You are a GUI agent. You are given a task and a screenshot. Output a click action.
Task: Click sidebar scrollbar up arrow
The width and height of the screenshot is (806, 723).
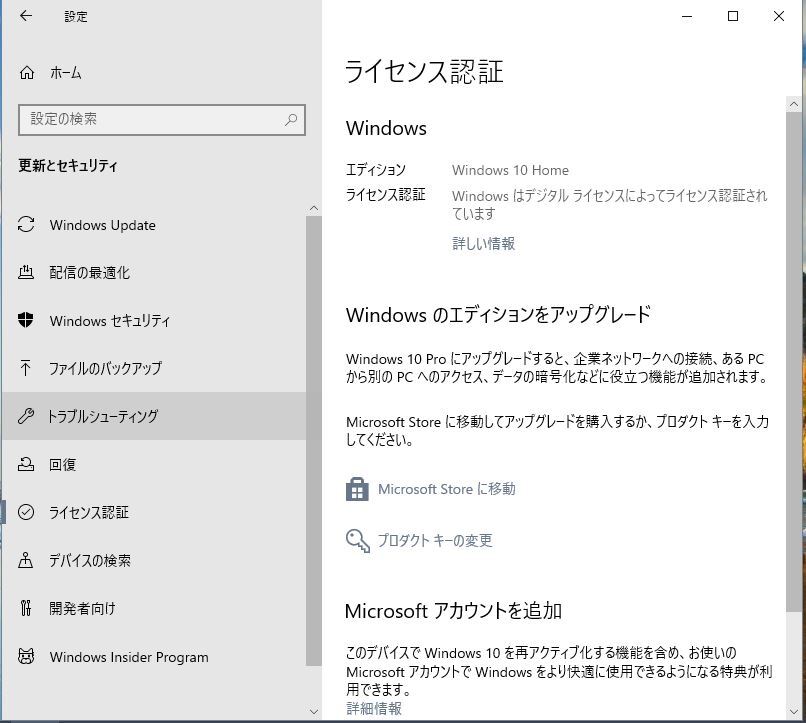coord(314,209)
